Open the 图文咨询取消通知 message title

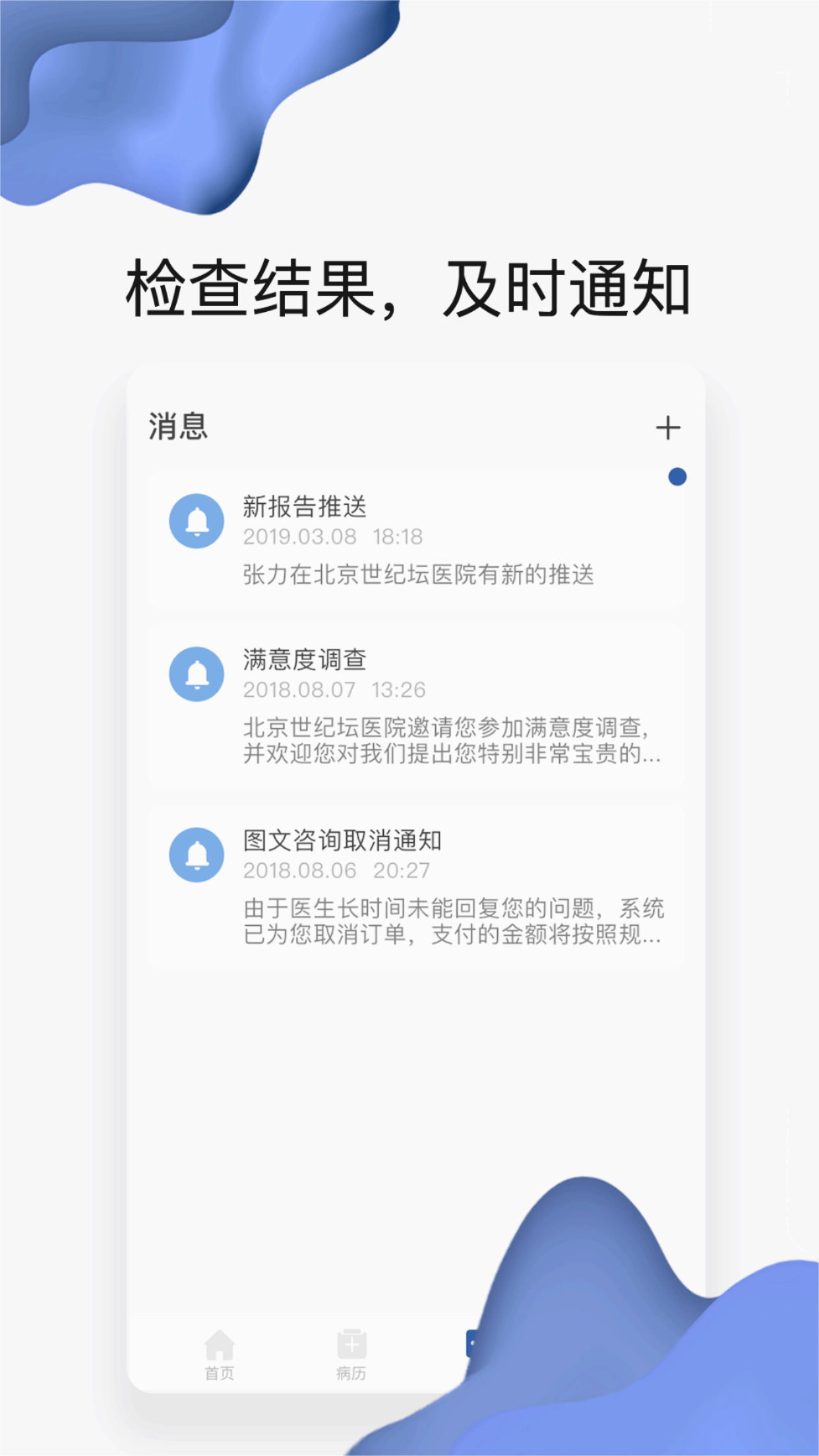[x=342, y=841]
